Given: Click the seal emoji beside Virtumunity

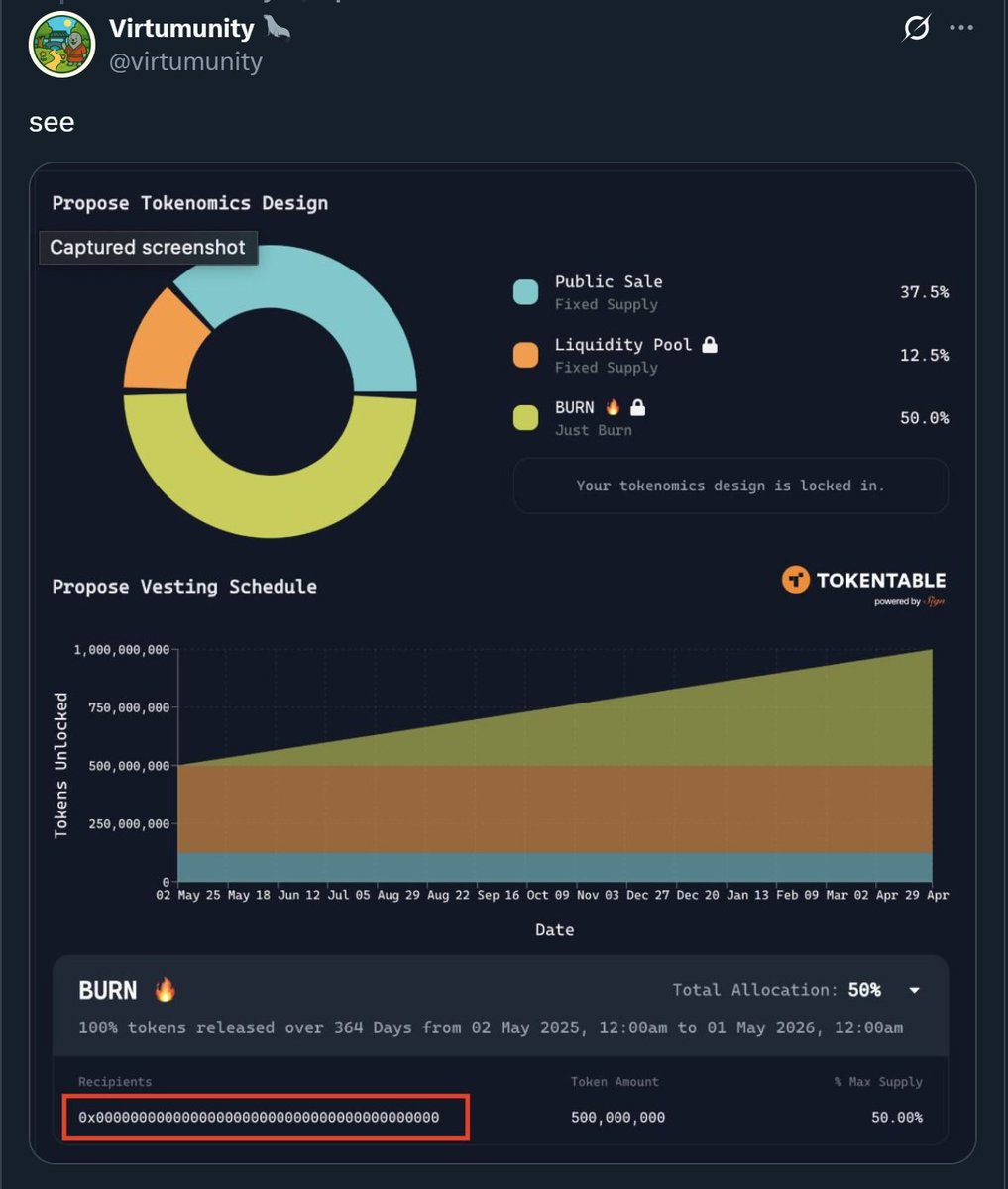Looking at the screenshot, I should [x=277, y=29].
